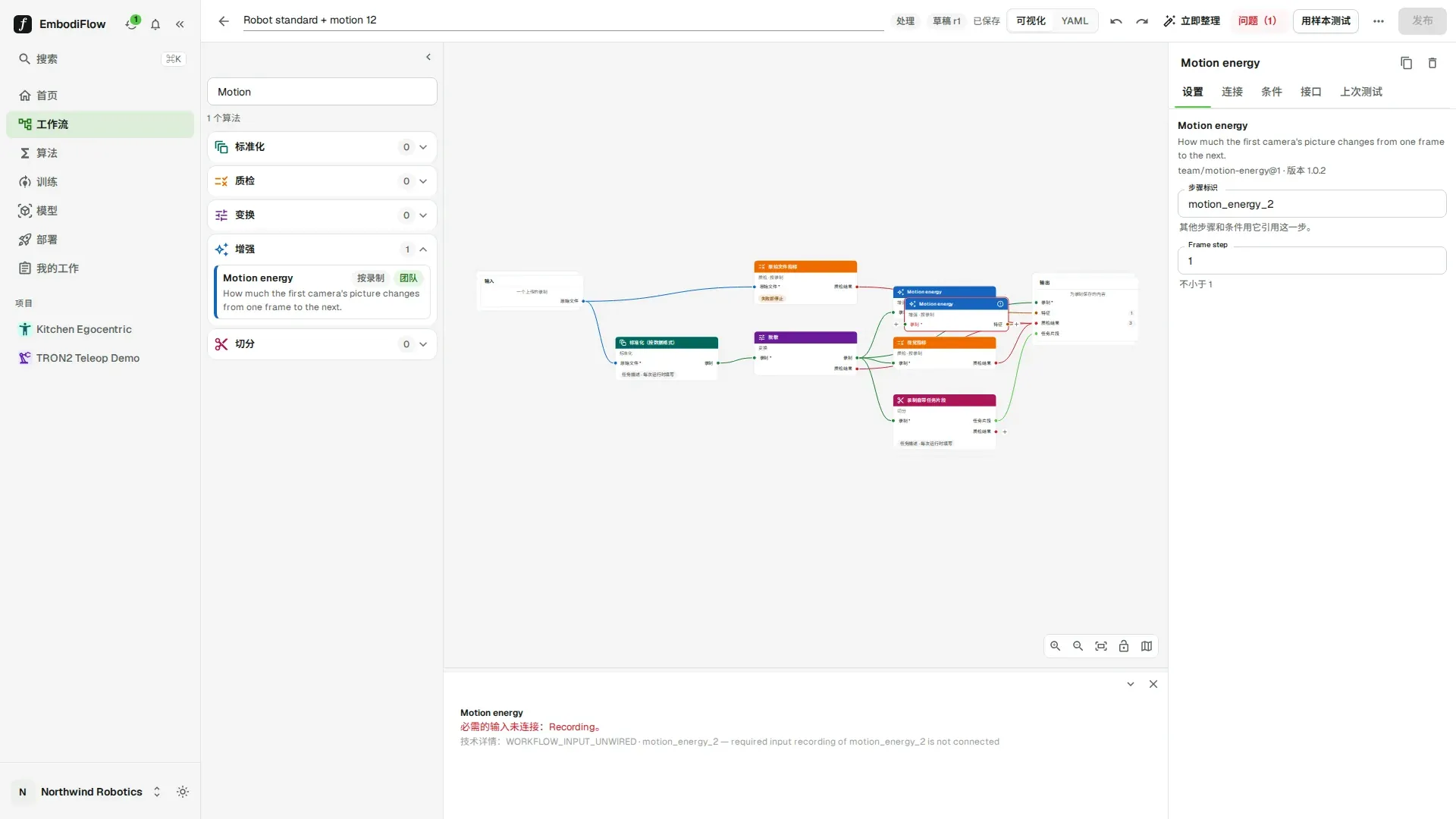This screenshot has width=1456, height=819.
Task: Open the notifications bell
Action: click(155, 24)
